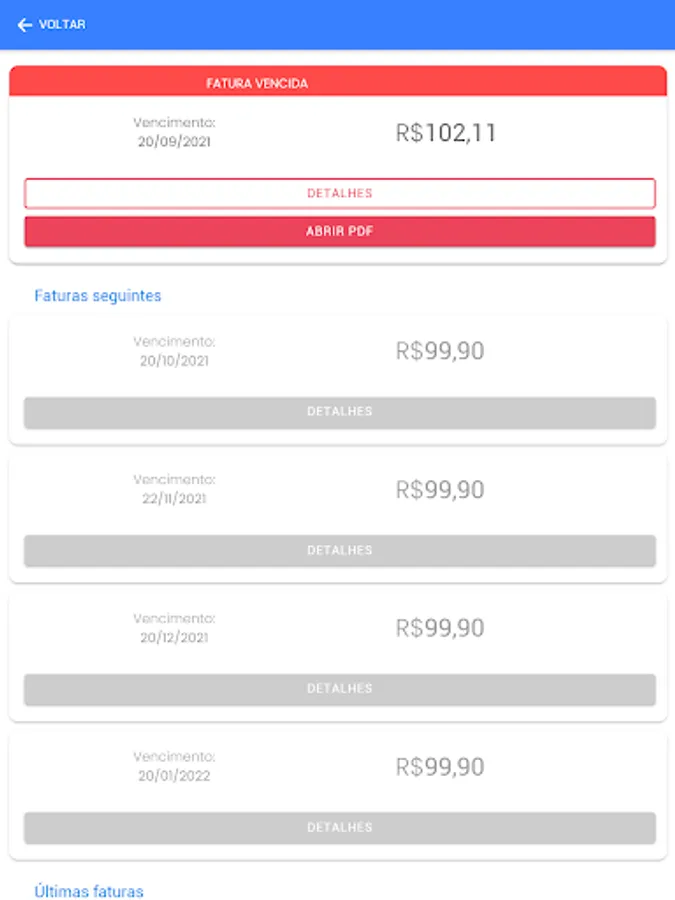The image size is (675, 900).
Task: Select the 20/10/2021 due date text
Action: point(174,361)
